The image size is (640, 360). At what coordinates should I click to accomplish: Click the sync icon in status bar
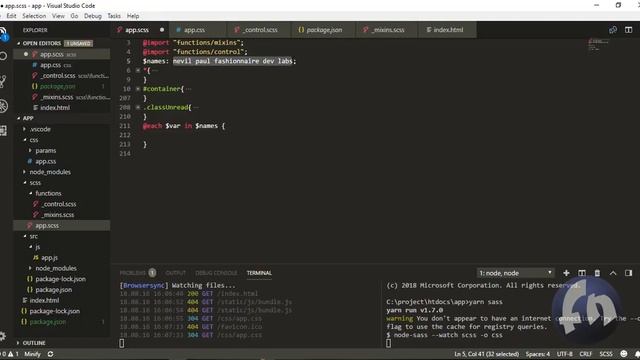(50, 354)
